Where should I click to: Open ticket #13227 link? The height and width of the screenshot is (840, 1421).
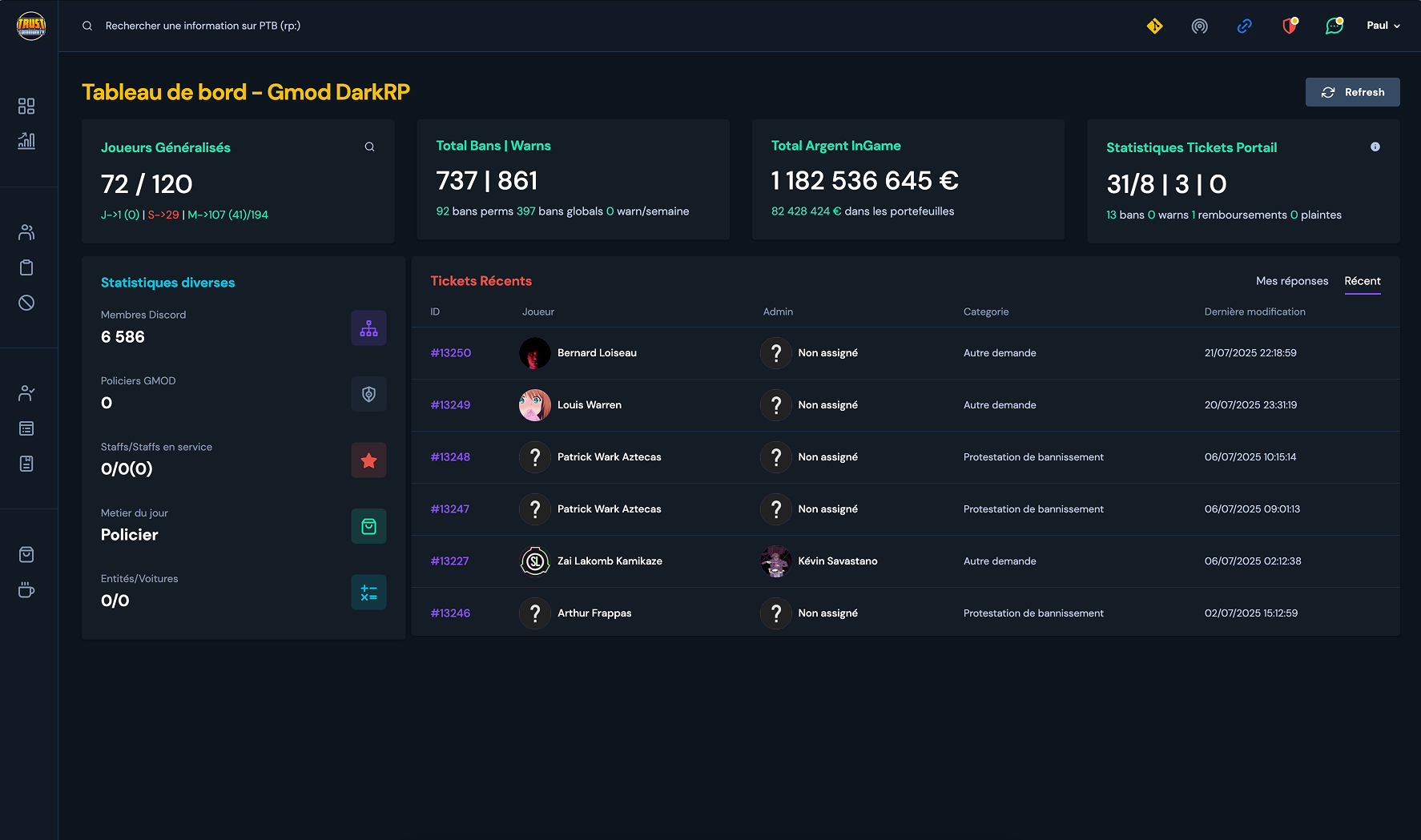click(x=449, y=561)
